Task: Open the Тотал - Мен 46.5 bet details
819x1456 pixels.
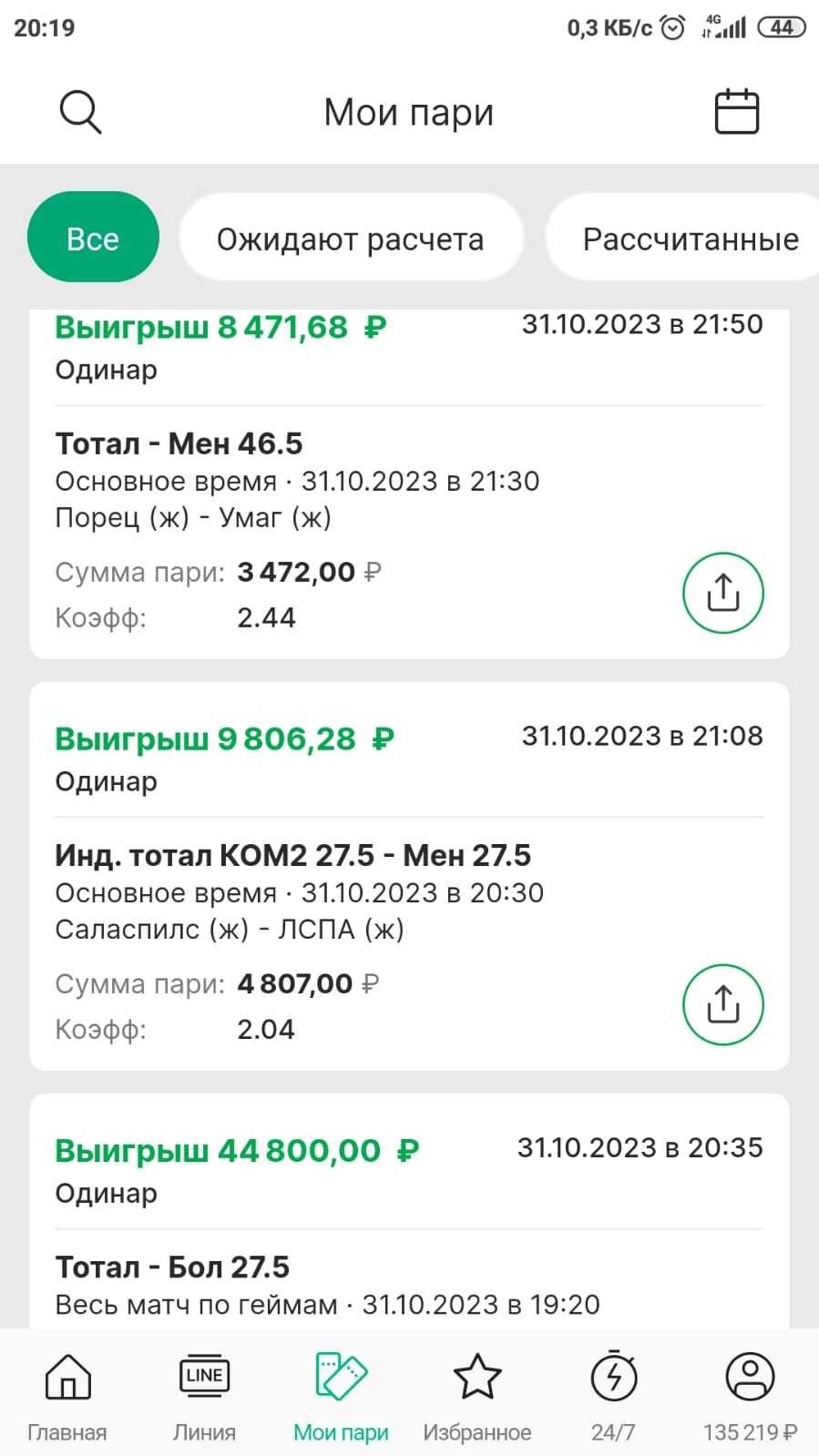Action: pyautogui.click(x=179, y=443)
